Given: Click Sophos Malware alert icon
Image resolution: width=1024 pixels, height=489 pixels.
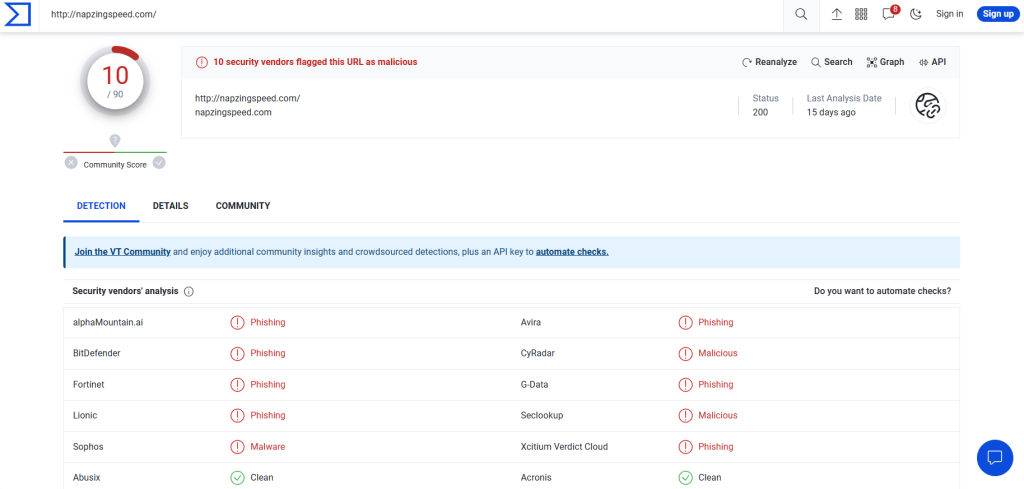Looking at the screenshot, I should click(237, 447).
